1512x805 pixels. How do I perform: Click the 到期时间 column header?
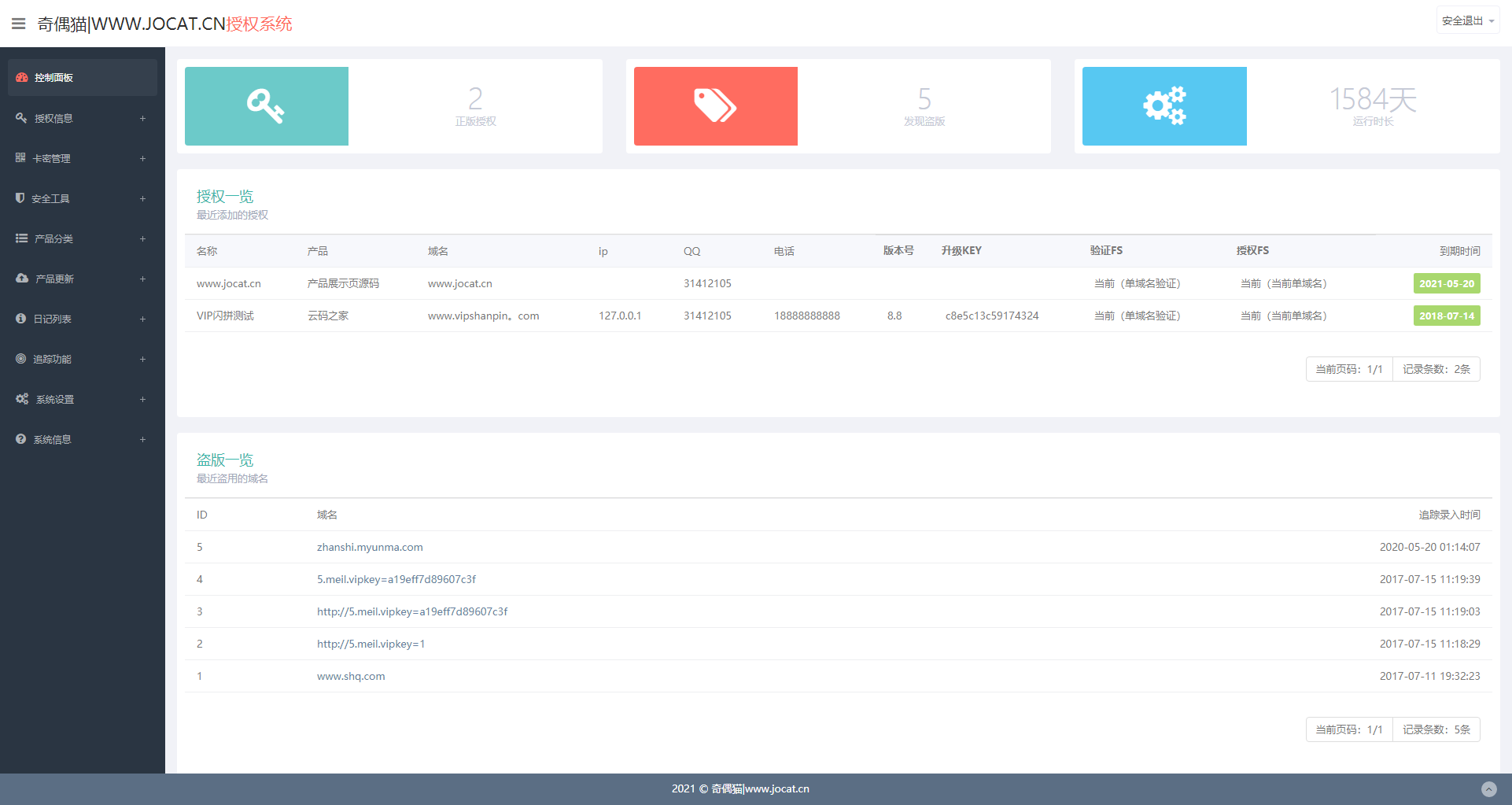(x=1460, y=251)
